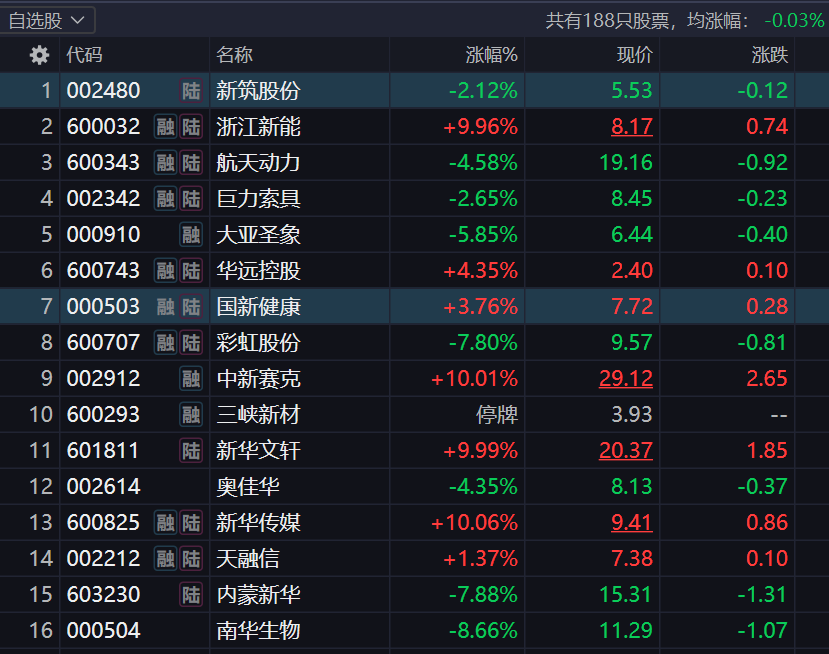Sort by the 代码 column header
The height and width of the screenshot is (654, 829).
pos(85,55)
